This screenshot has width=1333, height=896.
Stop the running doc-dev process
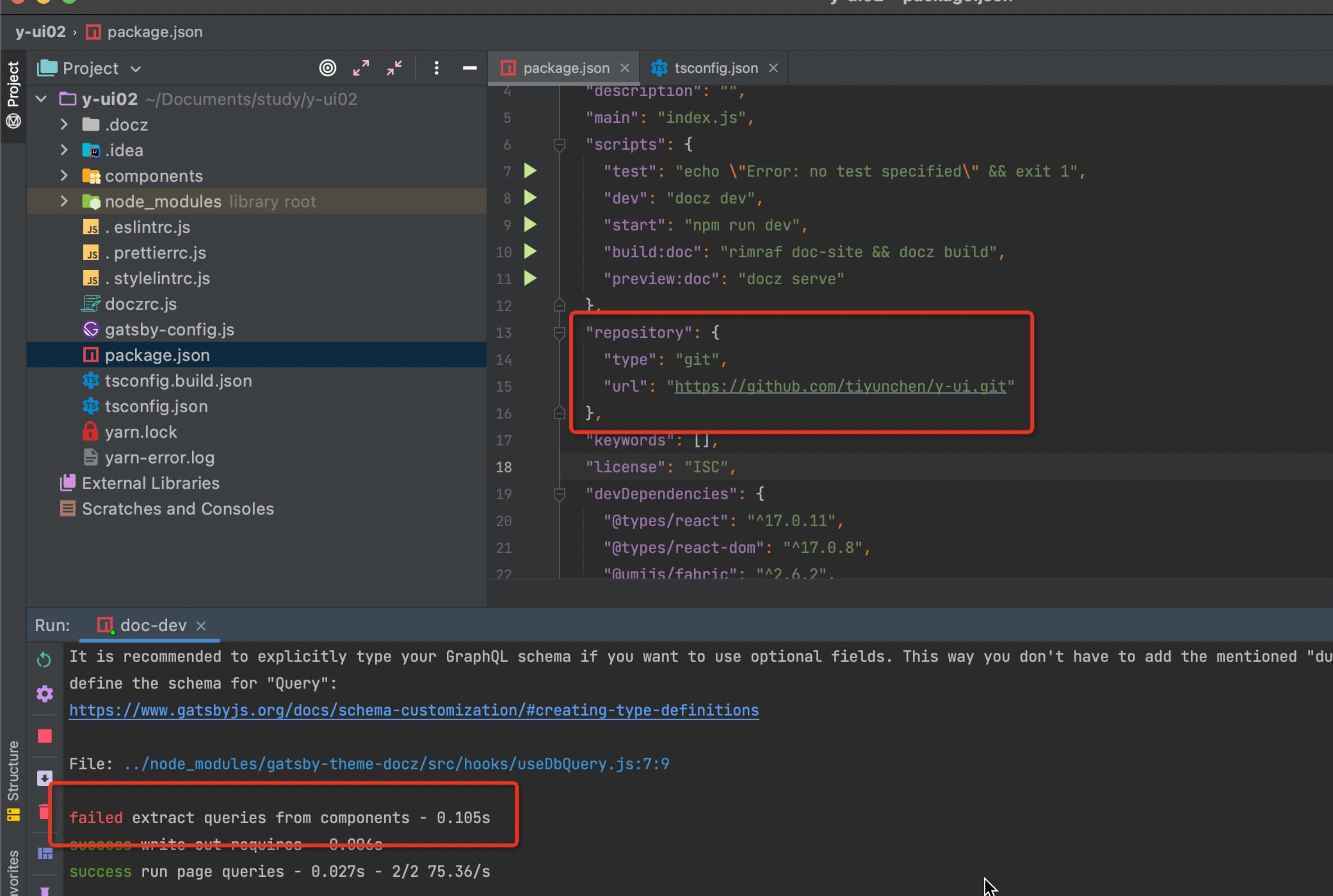click(44, 736)
